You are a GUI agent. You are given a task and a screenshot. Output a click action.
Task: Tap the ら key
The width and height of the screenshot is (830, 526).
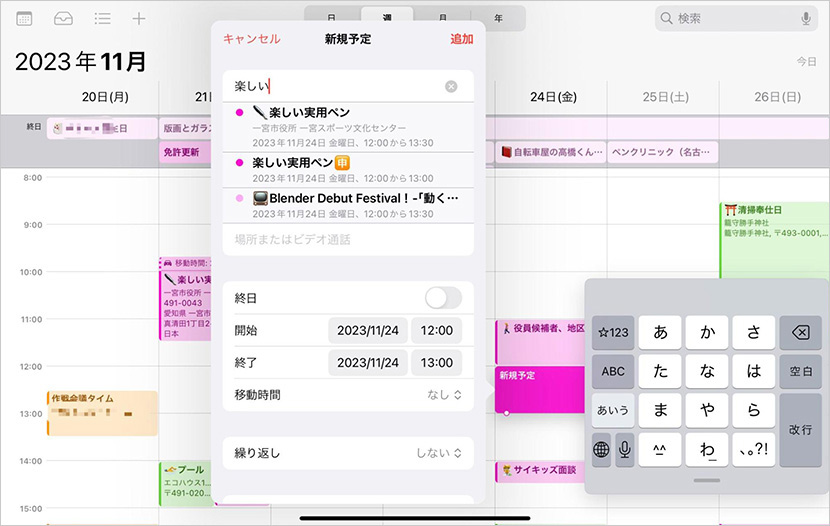point(754,411)
